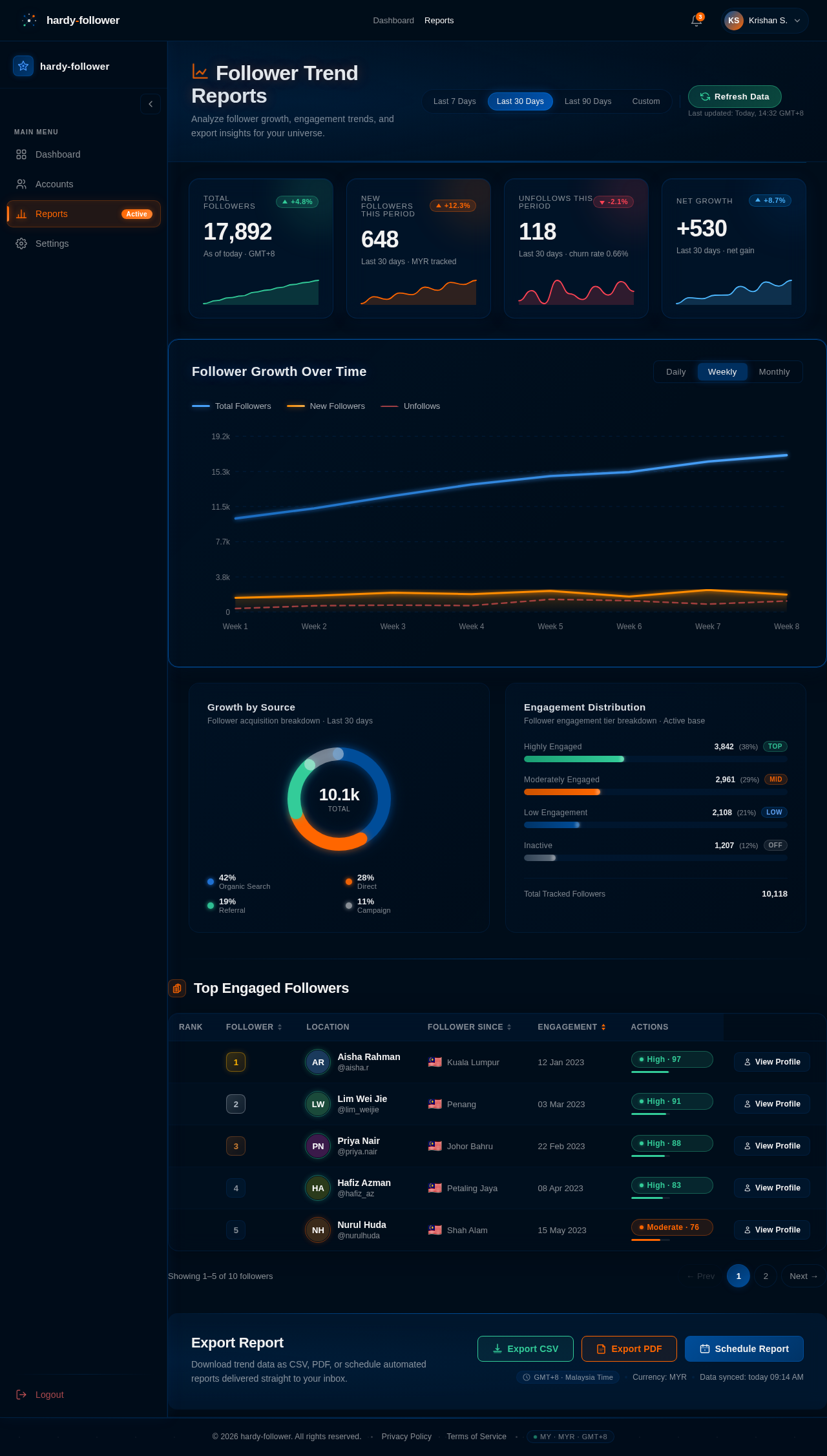This screenshot has width=827, height=1456.
Task: Switch chart granularity to Monthly
Action: [x=774, y=371]
